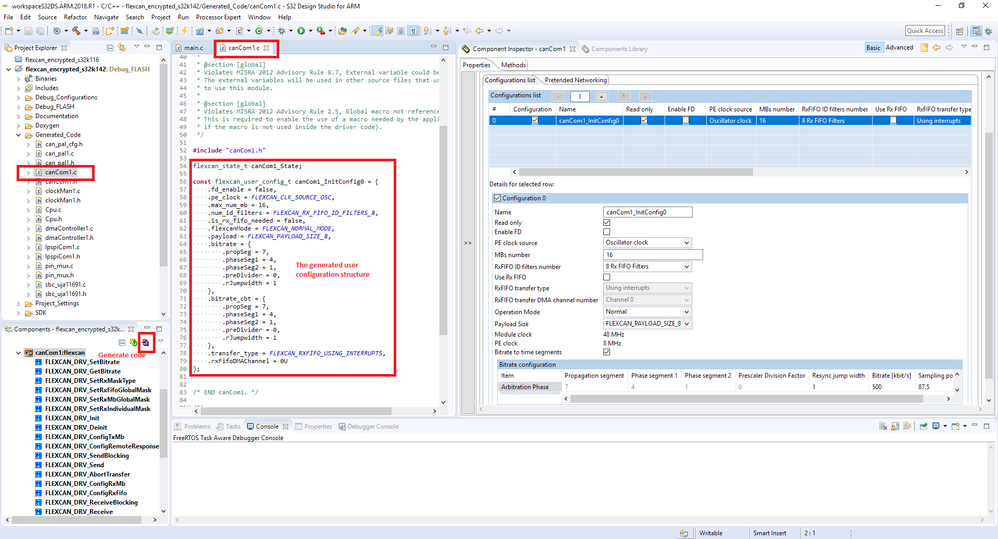Expand the Debug_Configurations folder
This screenshot has width=998, height=539.
(x=18, y=98)
